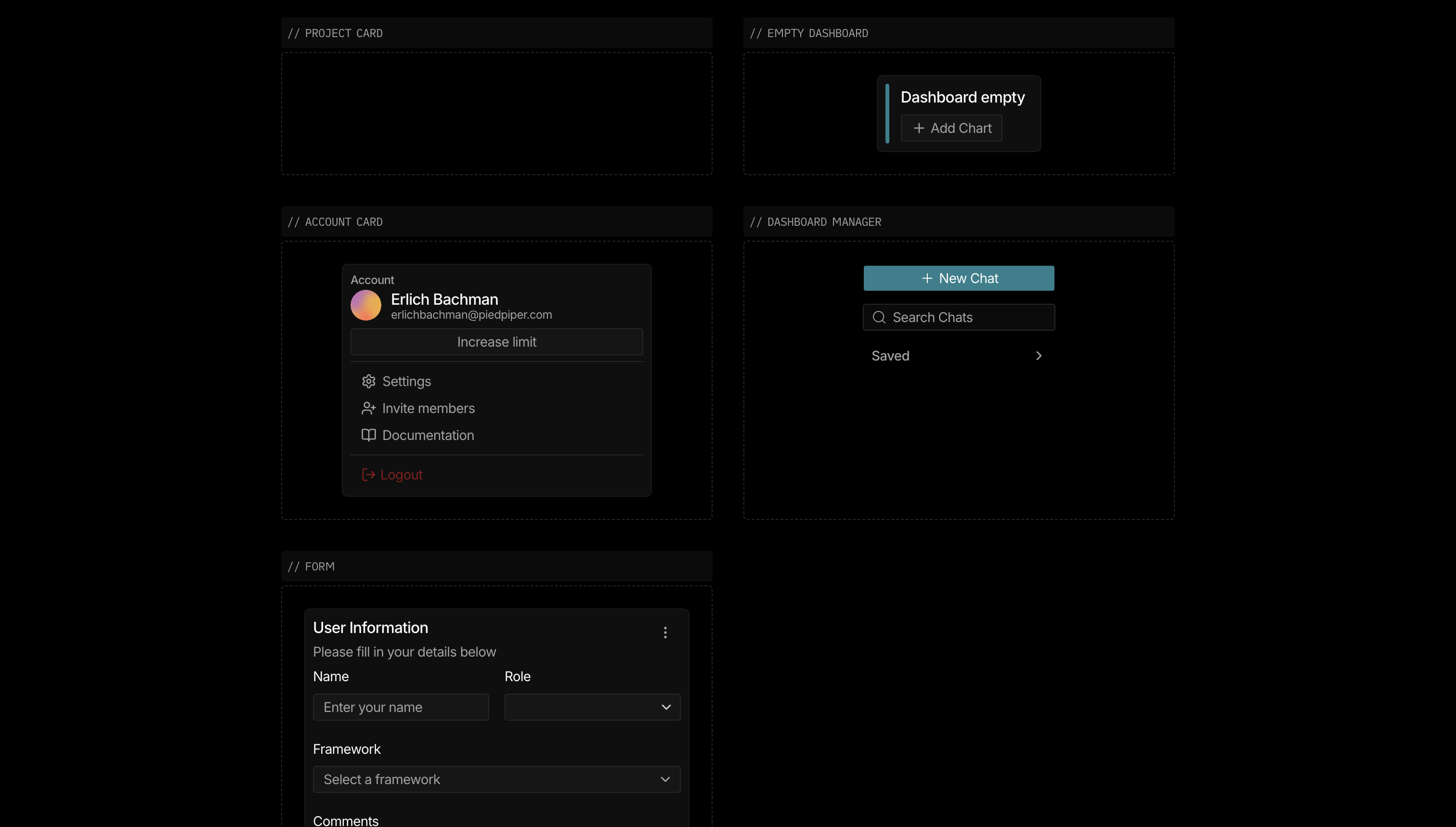Click the plus icon in Add Chart
The image size is (1456, 827).
[x=919, y=129]
